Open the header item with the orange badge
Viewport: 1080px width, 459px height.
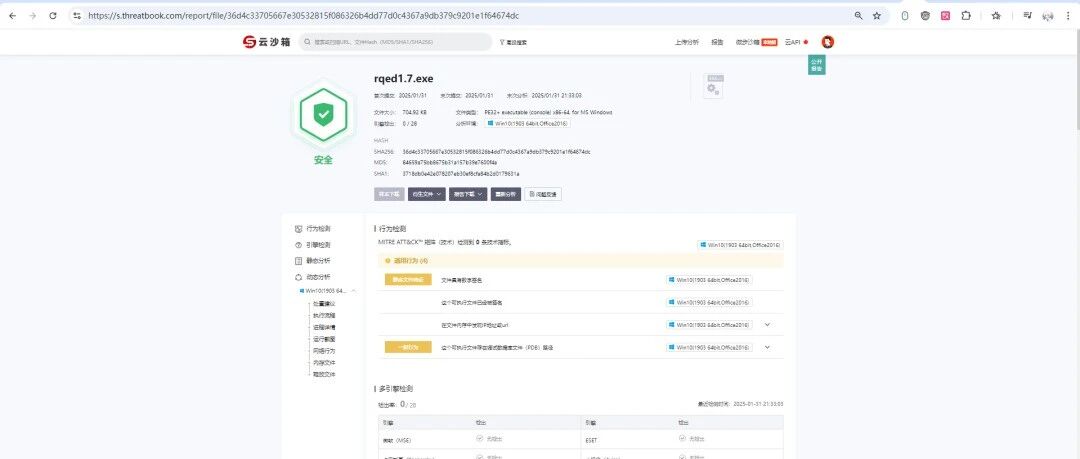tap(756, 42)
